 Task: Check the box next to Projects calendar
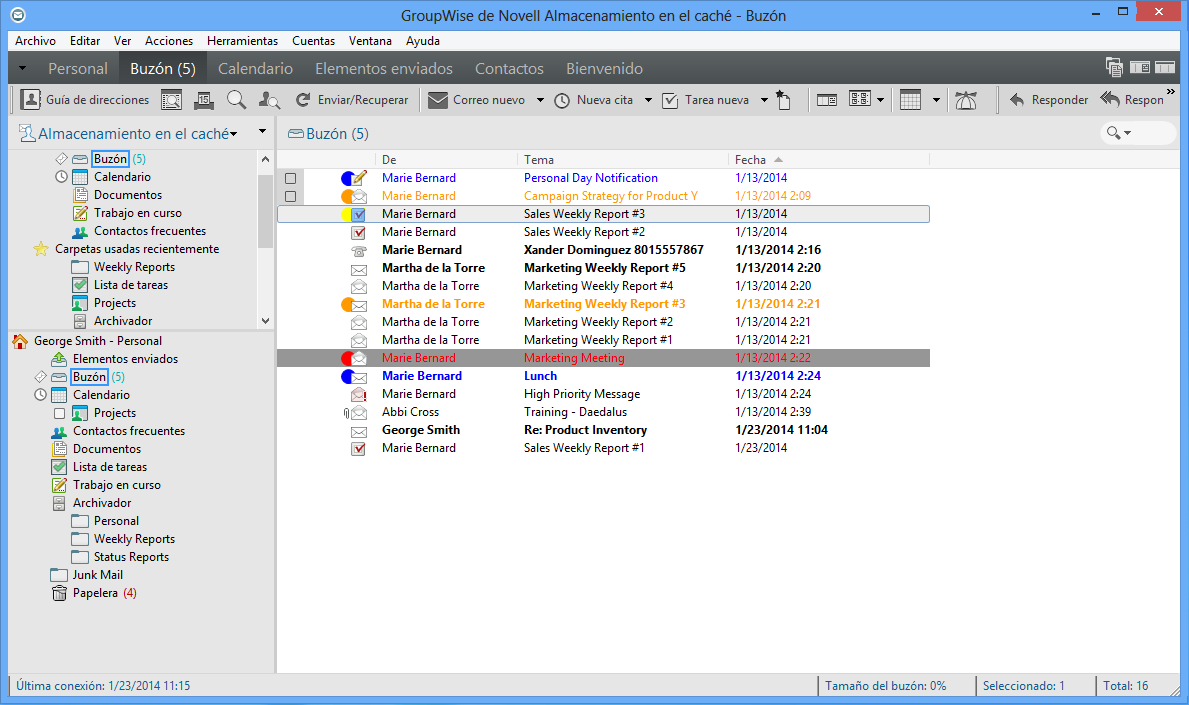click(59, 414)
